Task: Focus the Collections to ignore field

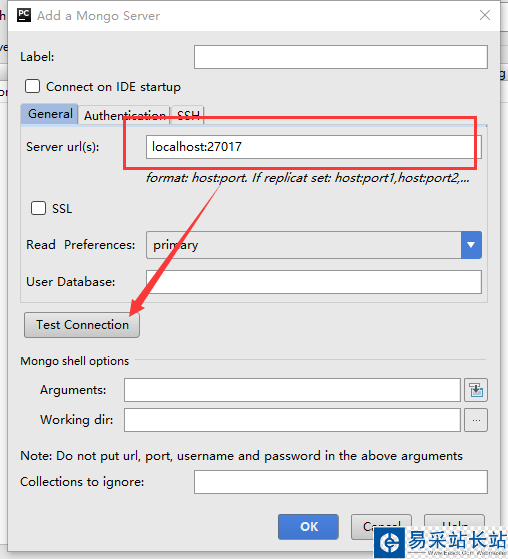Action: [x=341, y=482]
